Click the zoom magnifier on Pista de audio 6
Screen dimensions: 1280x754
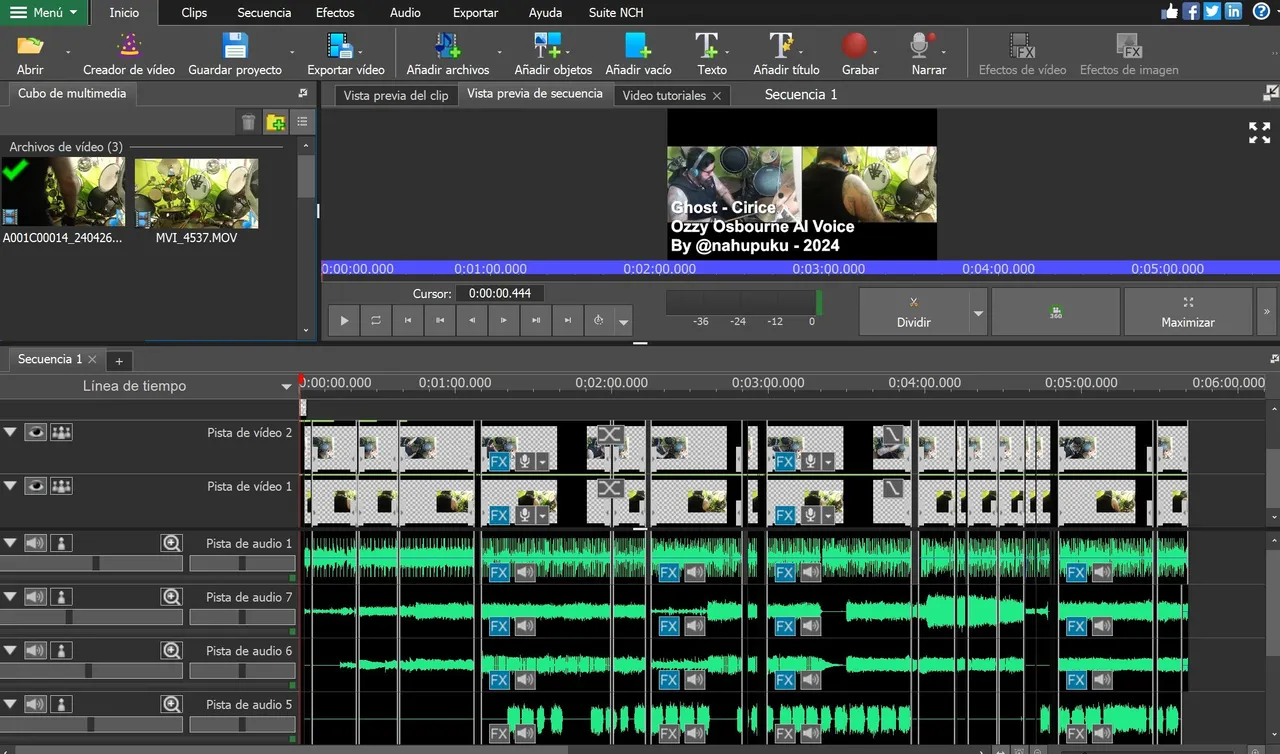172,651
